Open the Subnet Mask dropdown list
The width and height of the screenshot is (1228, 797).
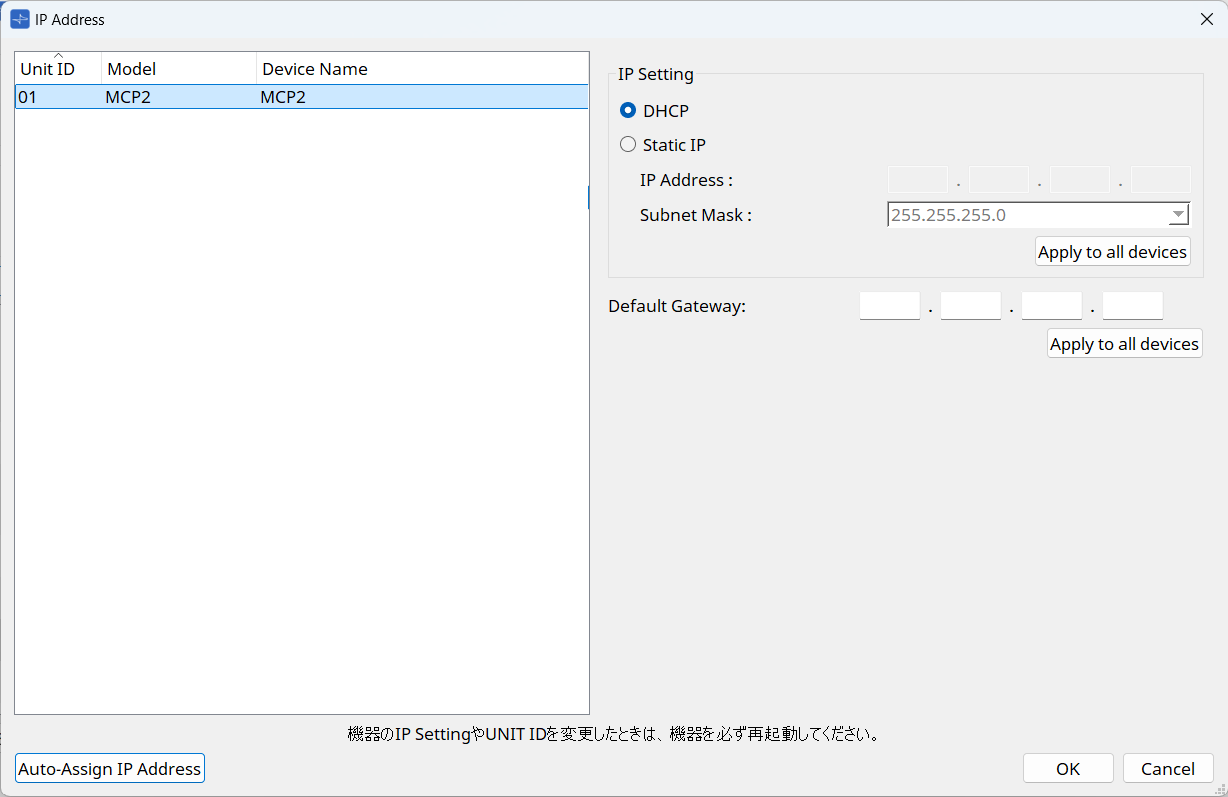(x=1178, y=214)
